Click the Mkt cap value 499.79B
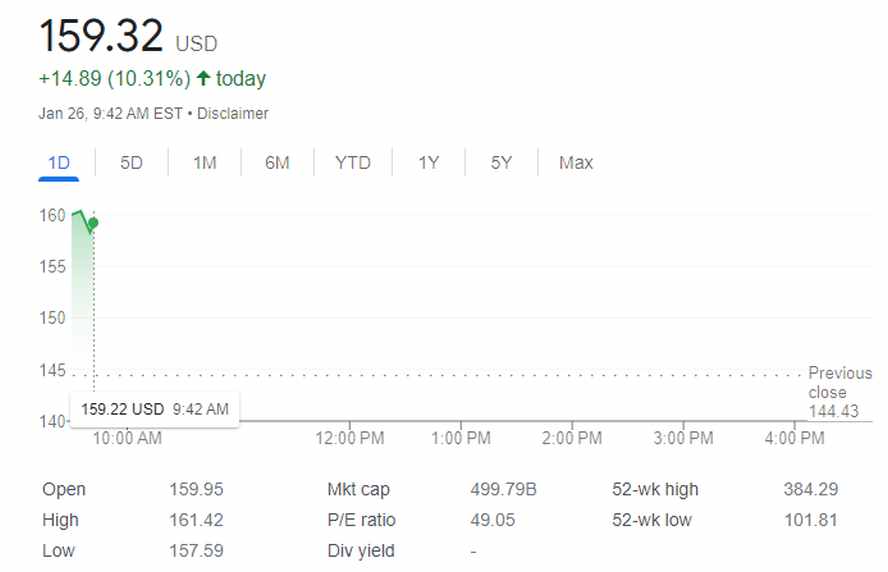The width and height of the screenshot is (888, 572). (503, 490)
